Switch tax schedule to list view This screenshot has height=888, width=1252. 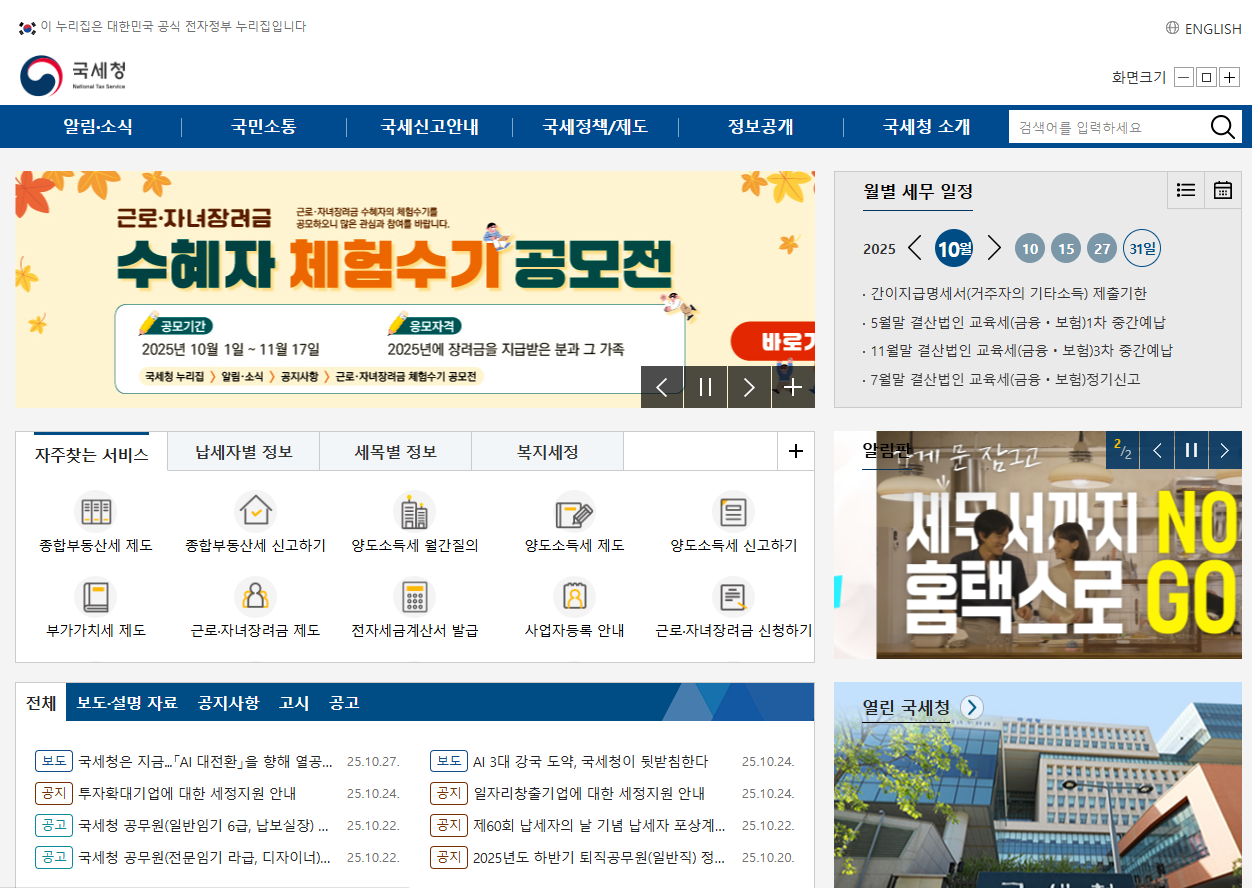coord(1185,190)
